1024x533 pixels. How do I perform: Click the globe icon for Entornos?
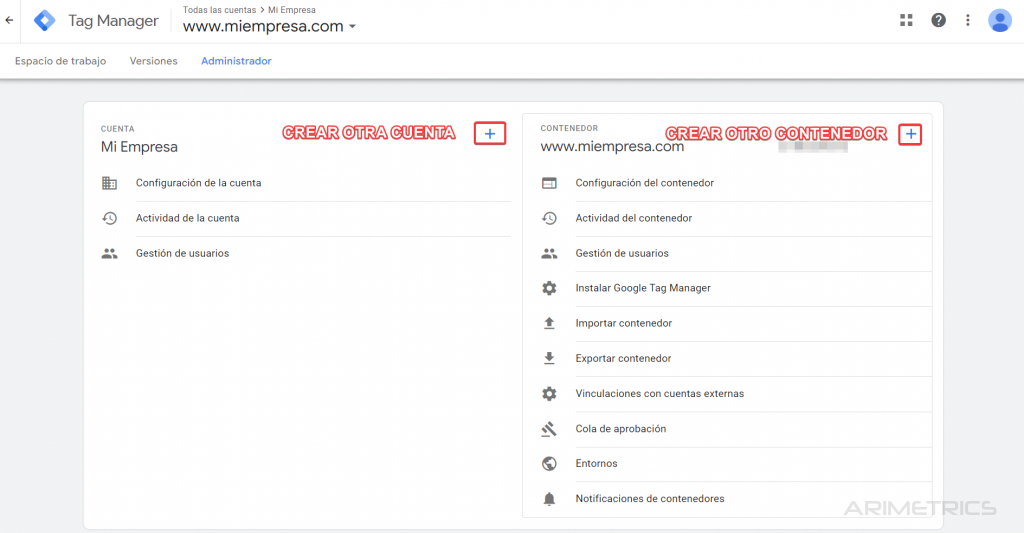click(549, 463)
